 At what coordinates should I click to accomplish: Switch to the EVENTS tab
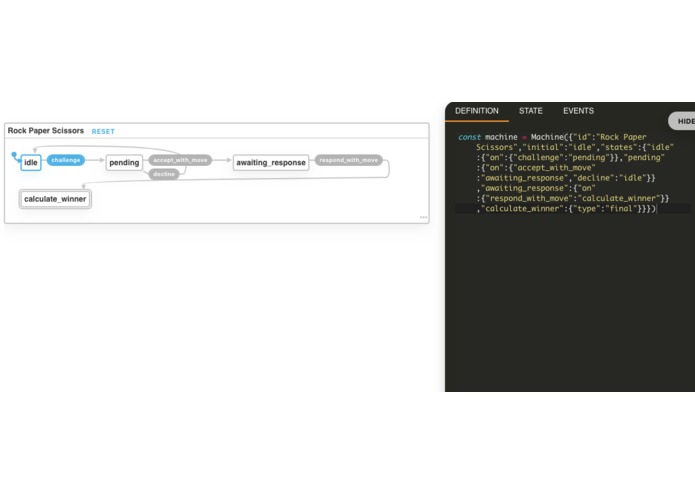[x=578, y=111]
